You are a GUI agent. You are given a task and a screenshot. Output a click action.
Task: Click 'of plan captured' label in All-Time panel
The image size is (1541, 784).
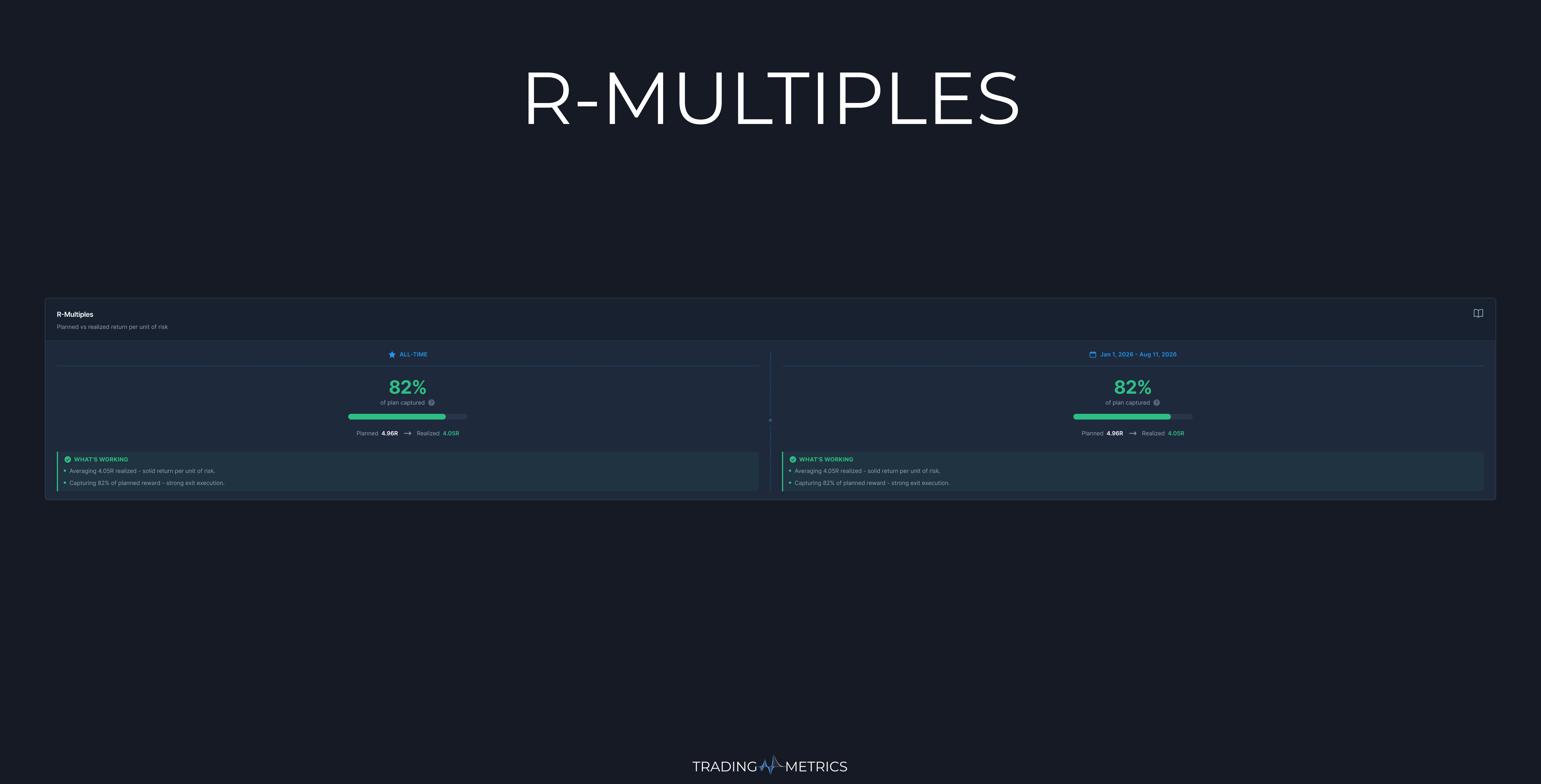point(402,402)
